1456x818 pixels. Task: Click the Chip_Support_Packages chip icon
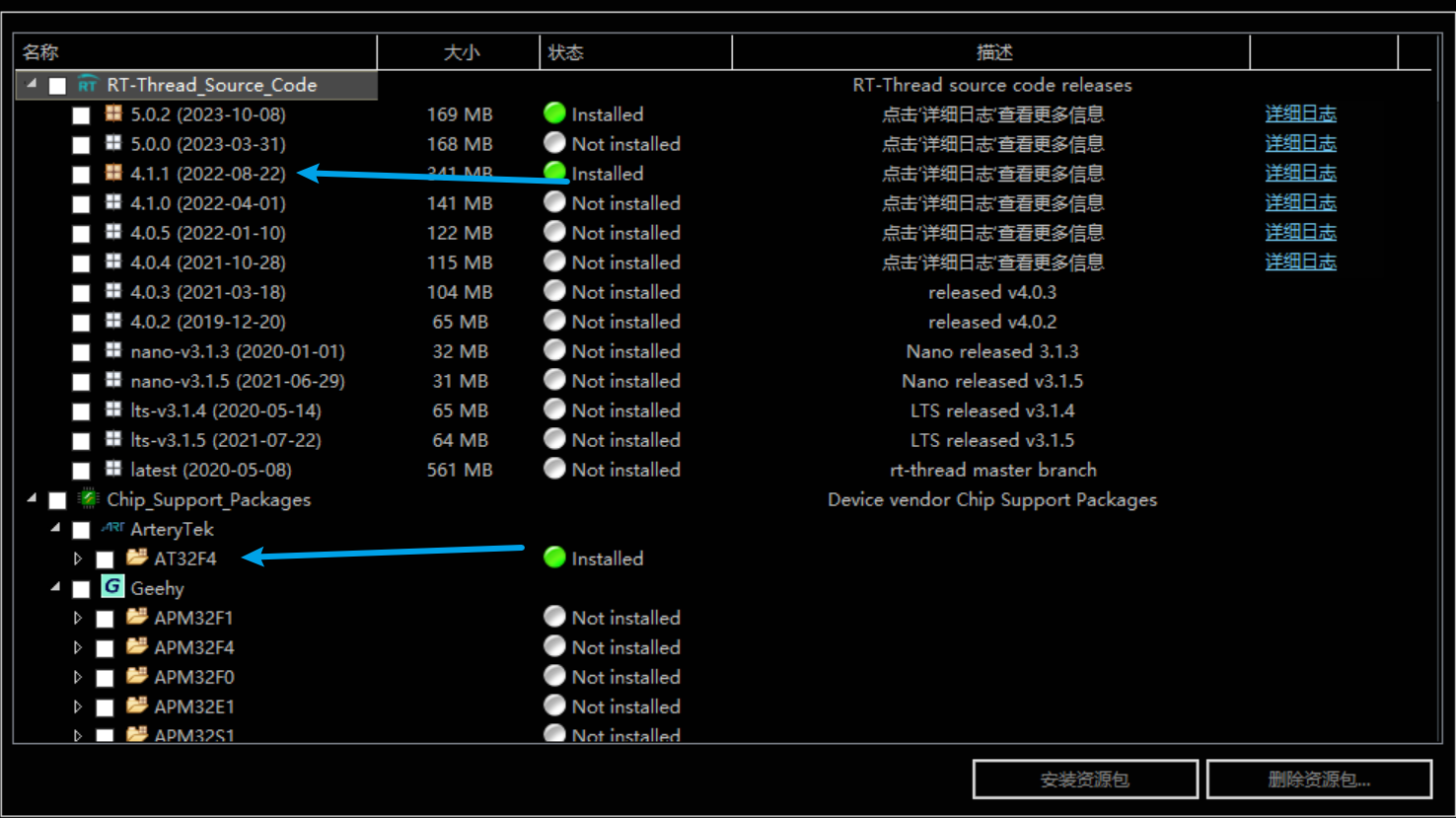coord(88,498)
